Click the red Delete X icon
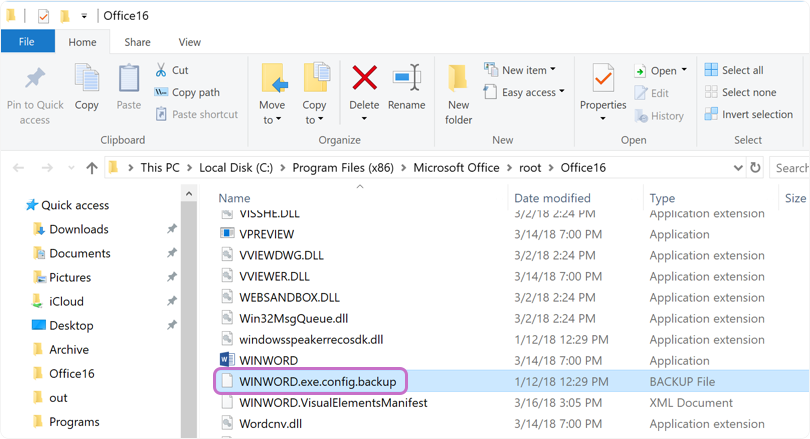 [365, 78]
